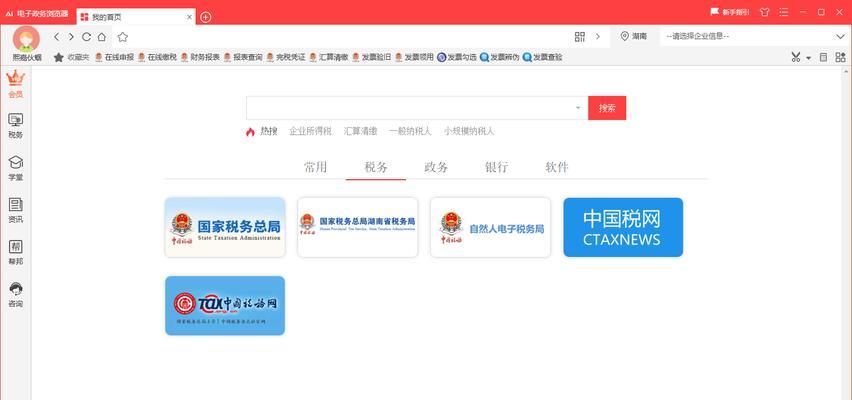The height and width of the screenshot is (400, 852).
Task: Open the 中国税网 CTAXNEWS card
Action: [x=623, y=227]
